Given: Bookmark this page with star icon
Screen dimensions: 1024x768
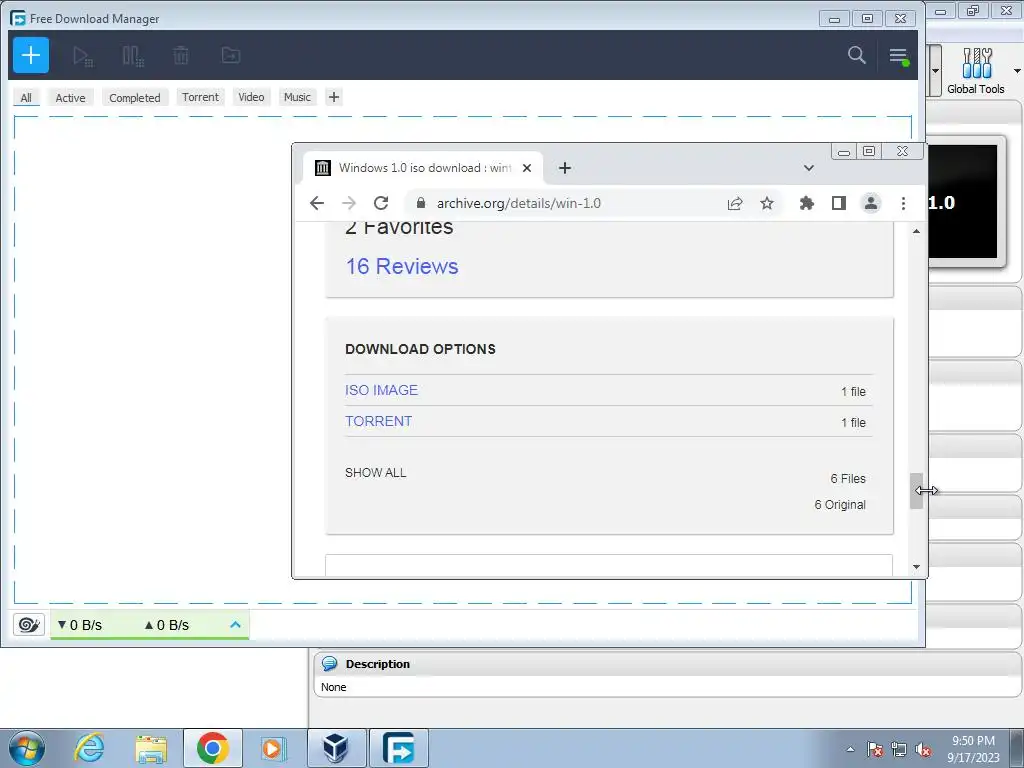Looking at the screenshot, I should (767, 203).
